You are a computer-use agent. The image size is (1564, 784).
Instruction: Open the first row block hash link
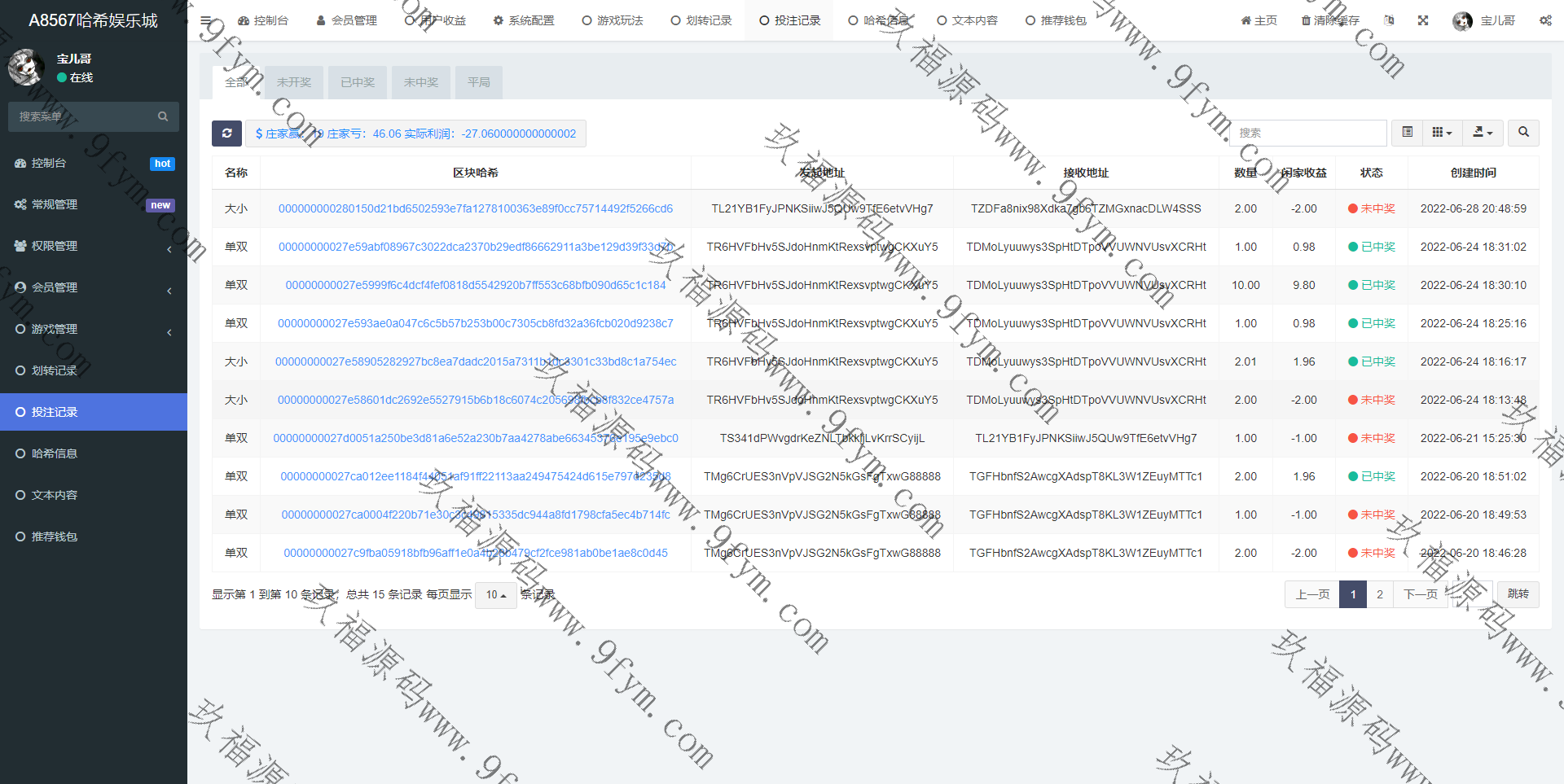pyautogui.click(x=475, y=208)
